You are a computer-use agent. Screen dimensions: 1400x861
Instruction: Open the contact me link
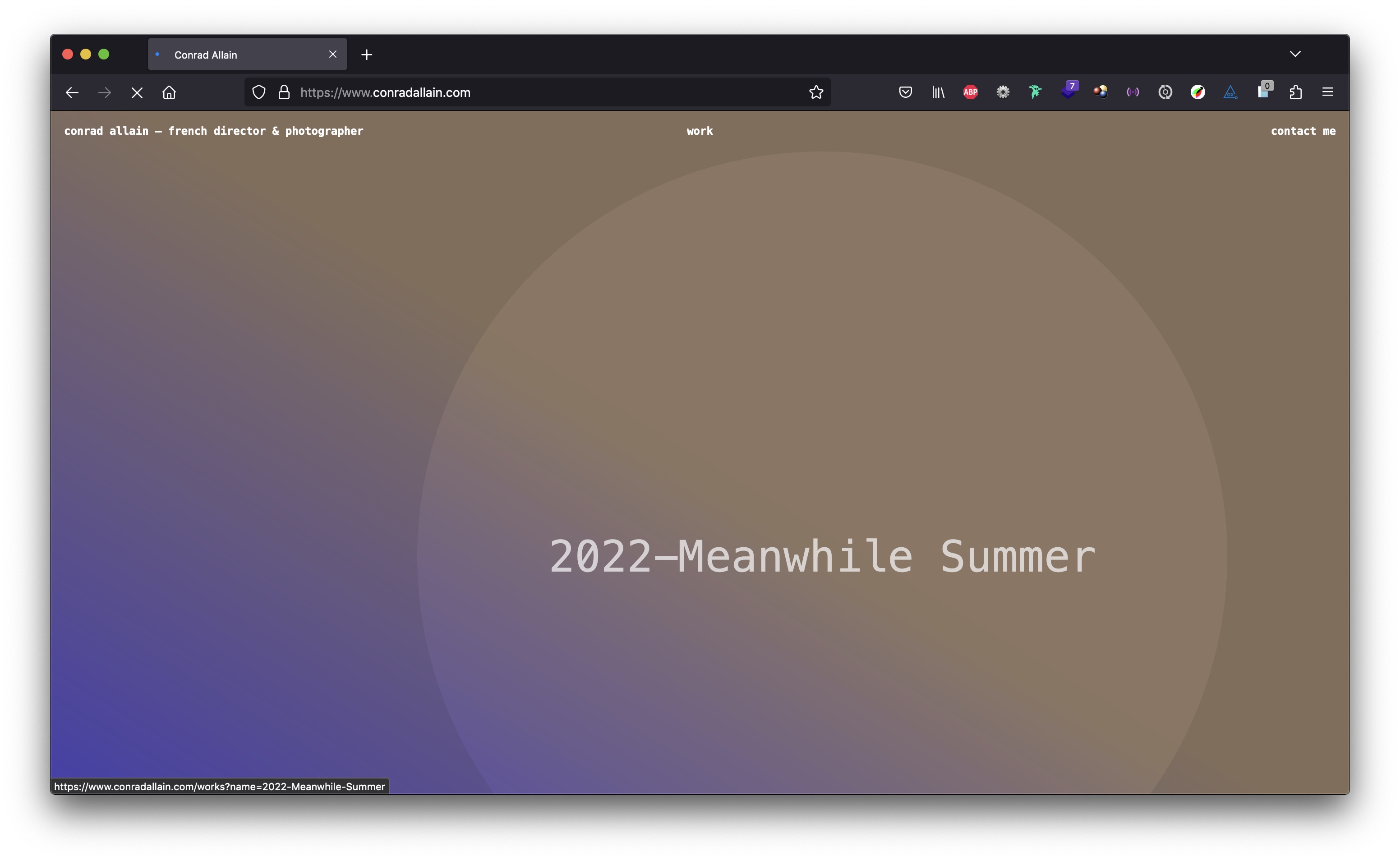point(1303,131)
